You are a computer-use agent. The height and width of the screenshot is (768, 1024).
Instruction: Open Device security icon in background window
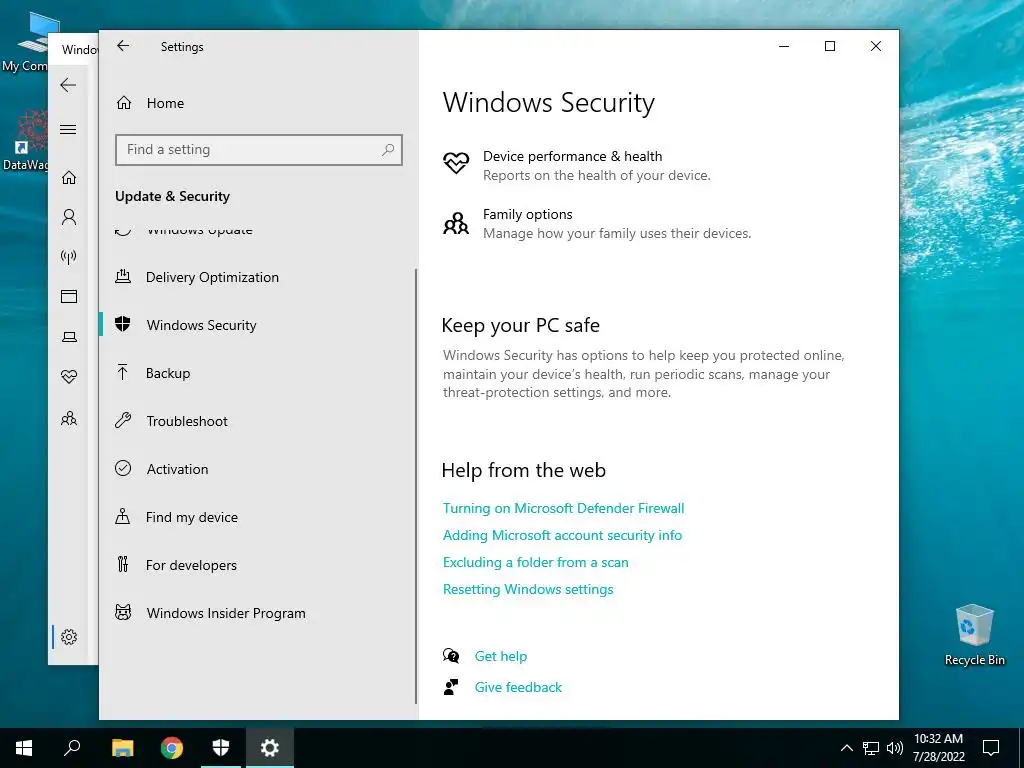pyautogui.click(x=69, y=337)
